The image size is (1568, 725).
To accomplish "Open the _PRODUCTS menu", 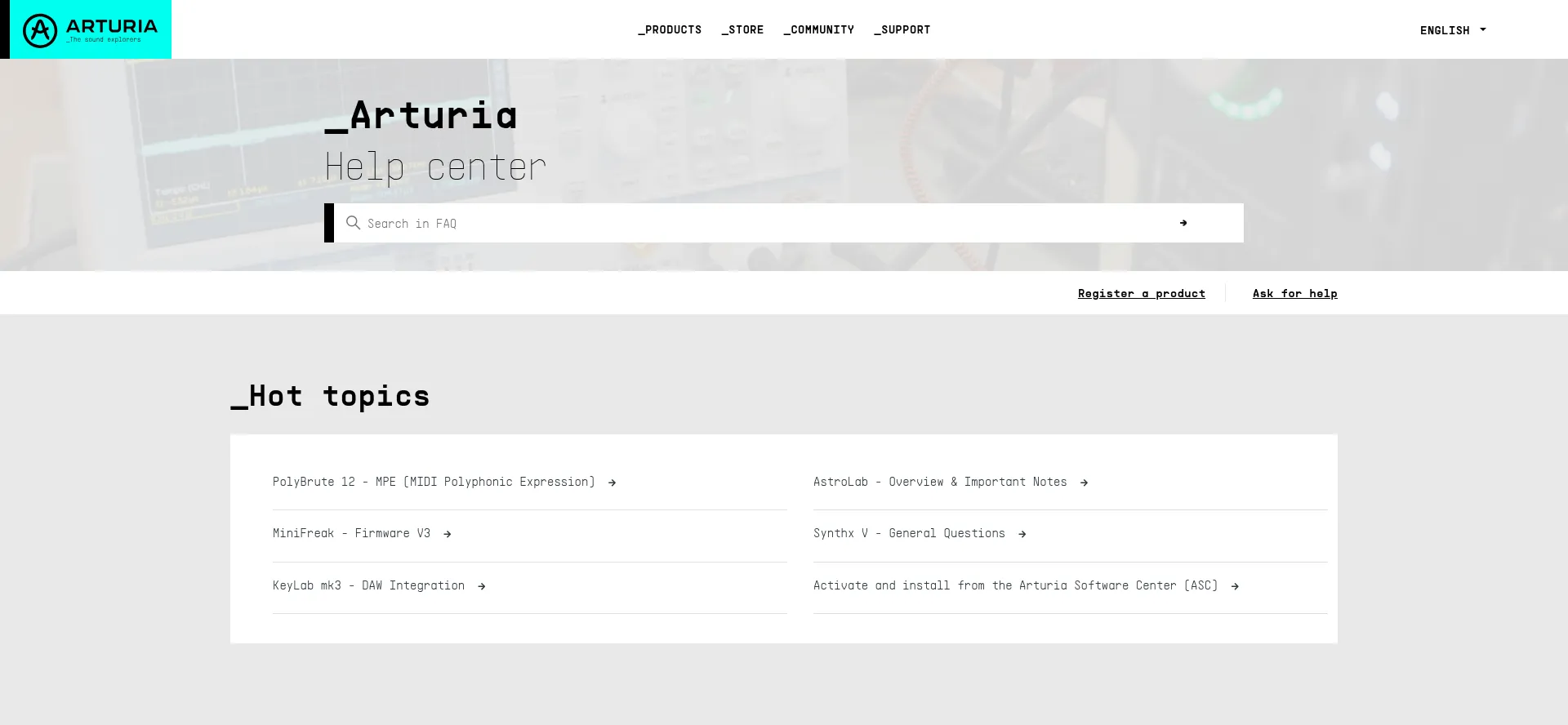I will point(670,29).
